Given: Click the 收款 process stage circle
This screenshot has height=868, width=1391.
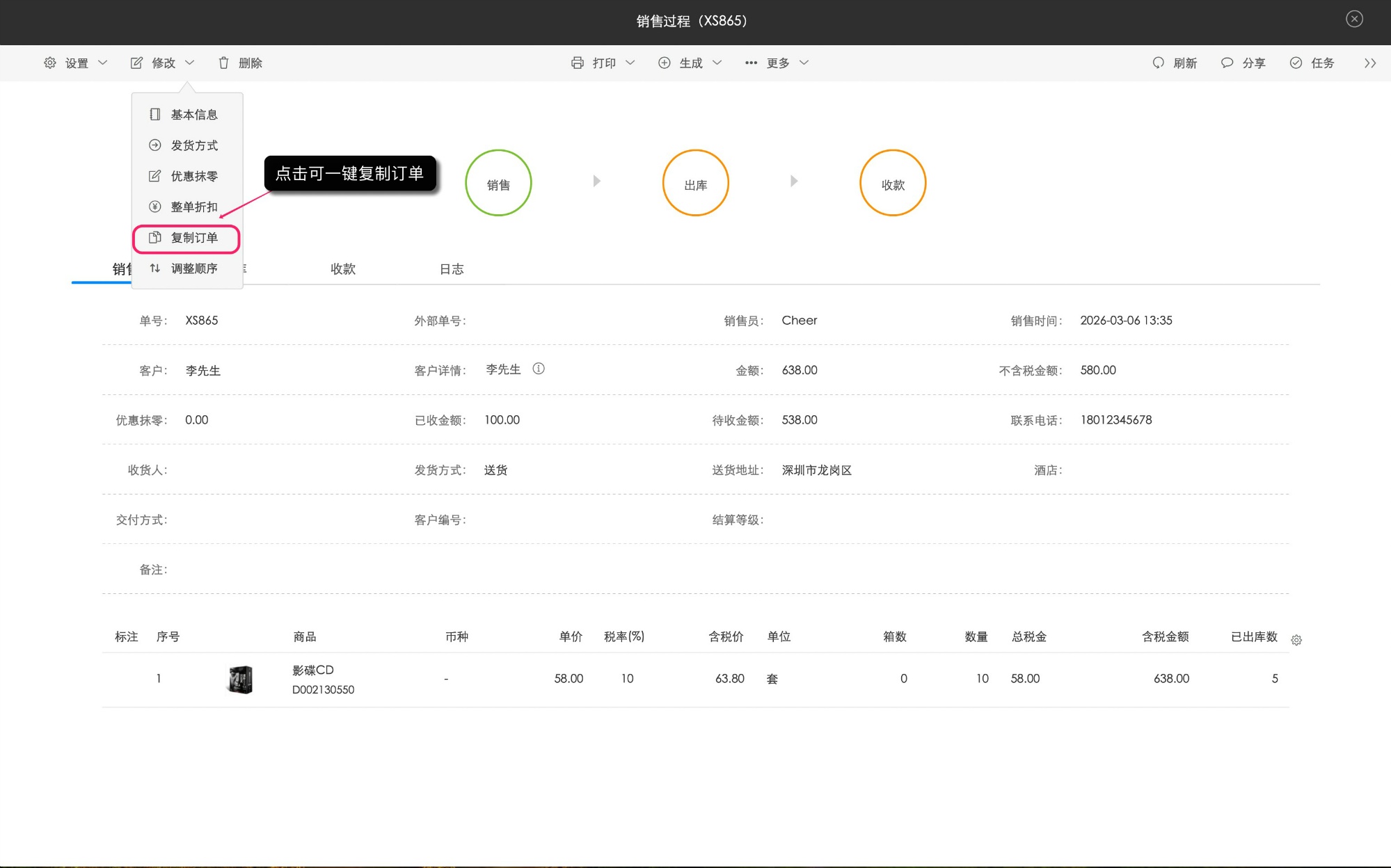Looking at the screenshot, I should tap(893, 184).
